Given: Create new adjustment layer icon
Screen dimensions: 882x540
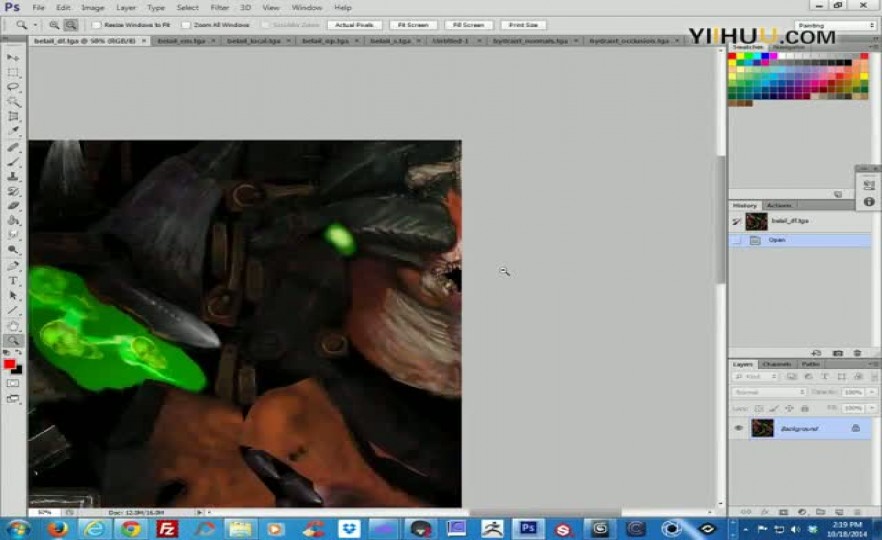Looking at the screenshot, I should pos(802,512).
